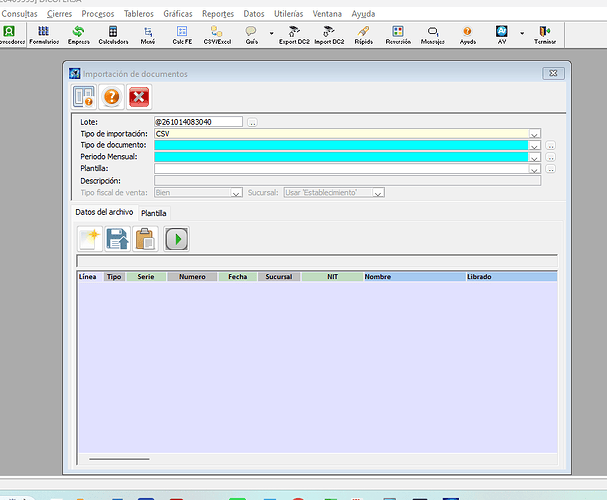Expand the Tipo de importación dropdown
Viewport: 607px width, 500px height.
[x=534, y=134]
